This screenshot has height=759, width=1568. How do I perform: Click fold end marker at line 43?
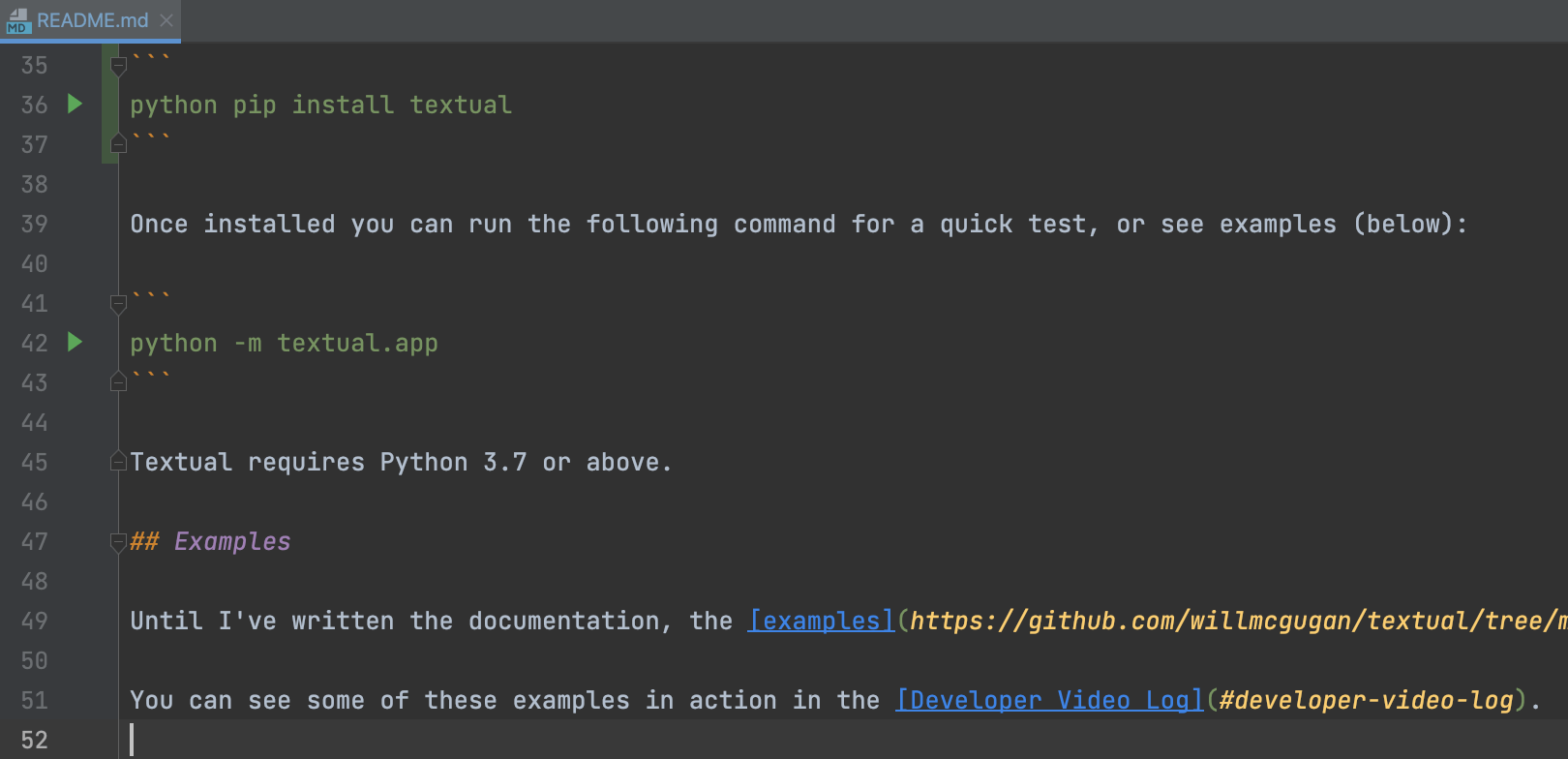tap(118, 382)
